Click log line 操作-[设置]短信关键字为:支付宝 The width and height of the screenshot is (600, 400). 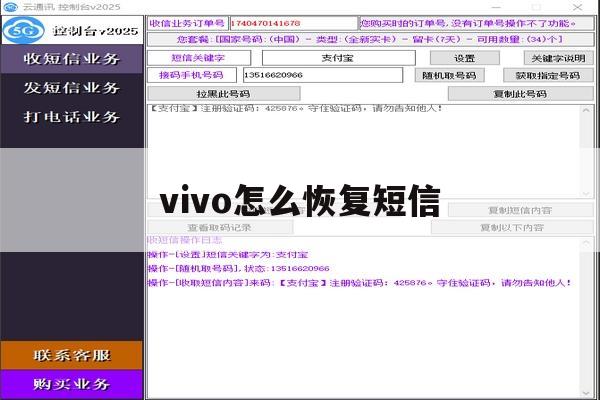[228, 255]
